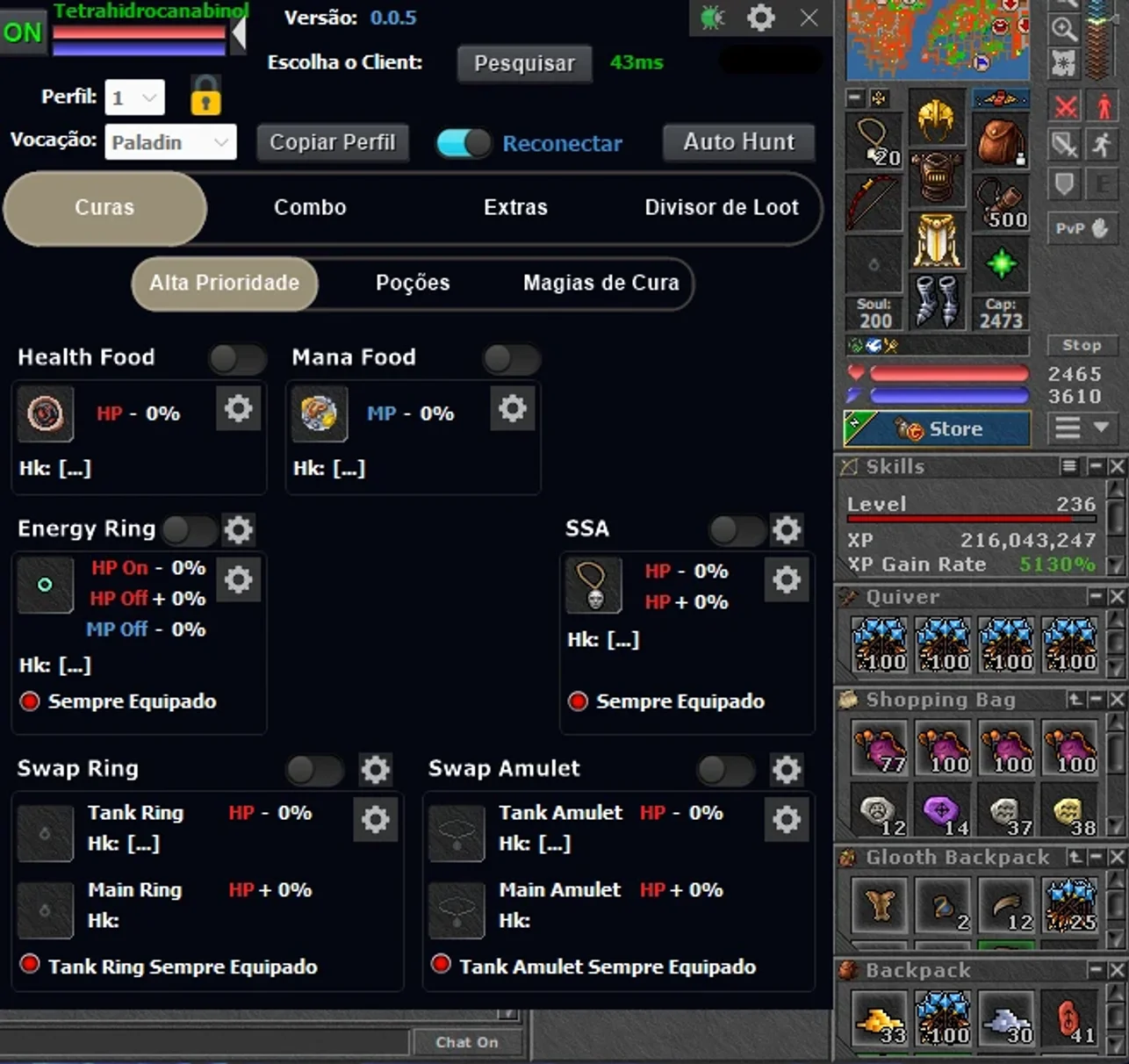The height and width of the screenshot is (1064, 1129).
Task: Enable the Health Food switch
Action: 238,358
